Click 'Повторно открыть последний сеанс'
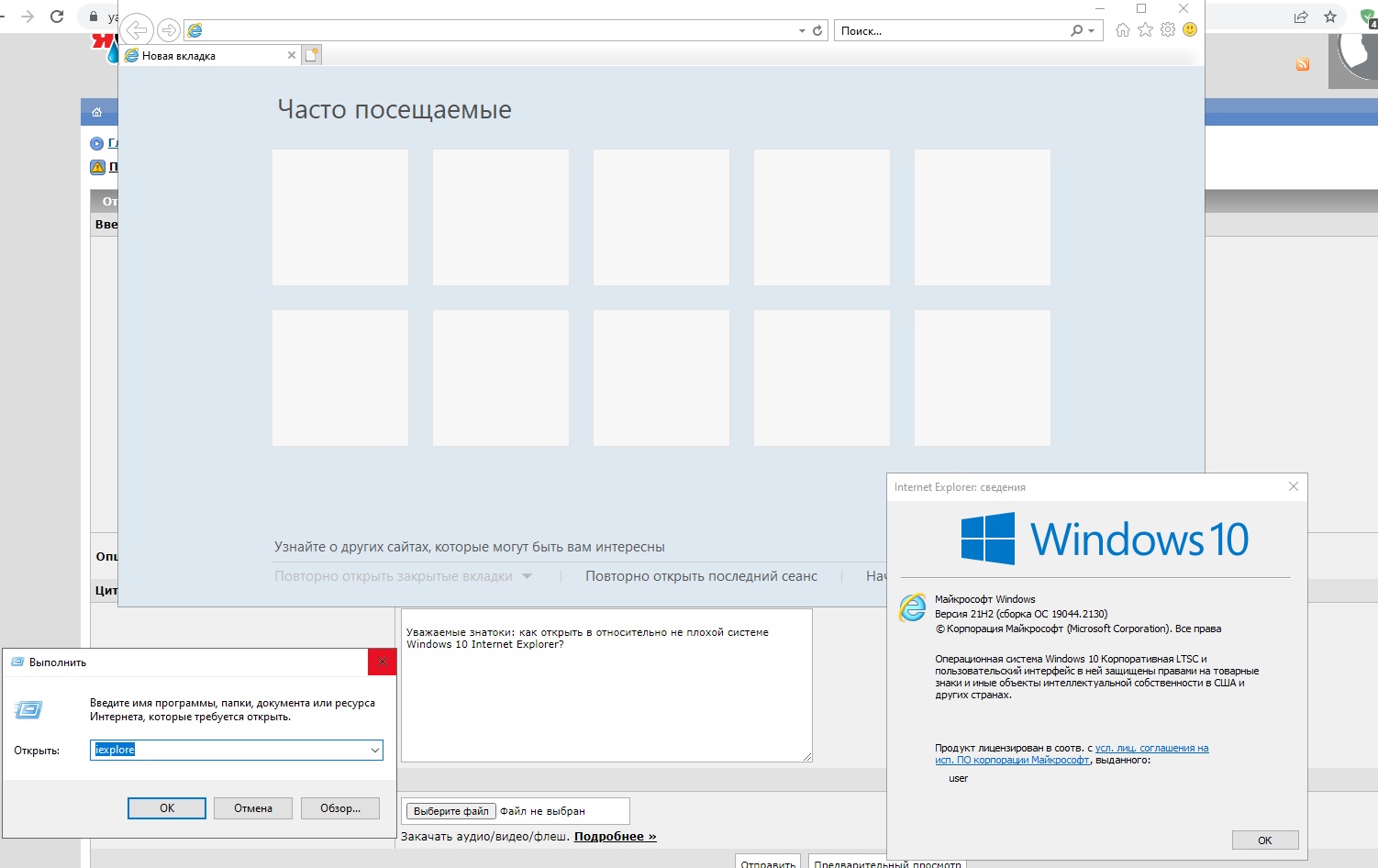1378x868 pixels. [x=701, y=576]
